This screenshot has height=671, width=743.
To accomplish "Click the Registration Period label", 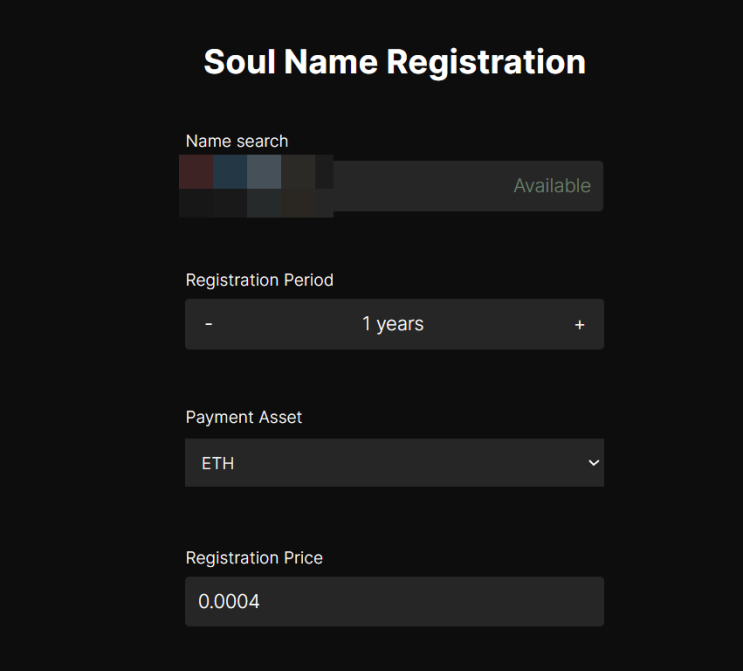I will click(x=259, y=280).
